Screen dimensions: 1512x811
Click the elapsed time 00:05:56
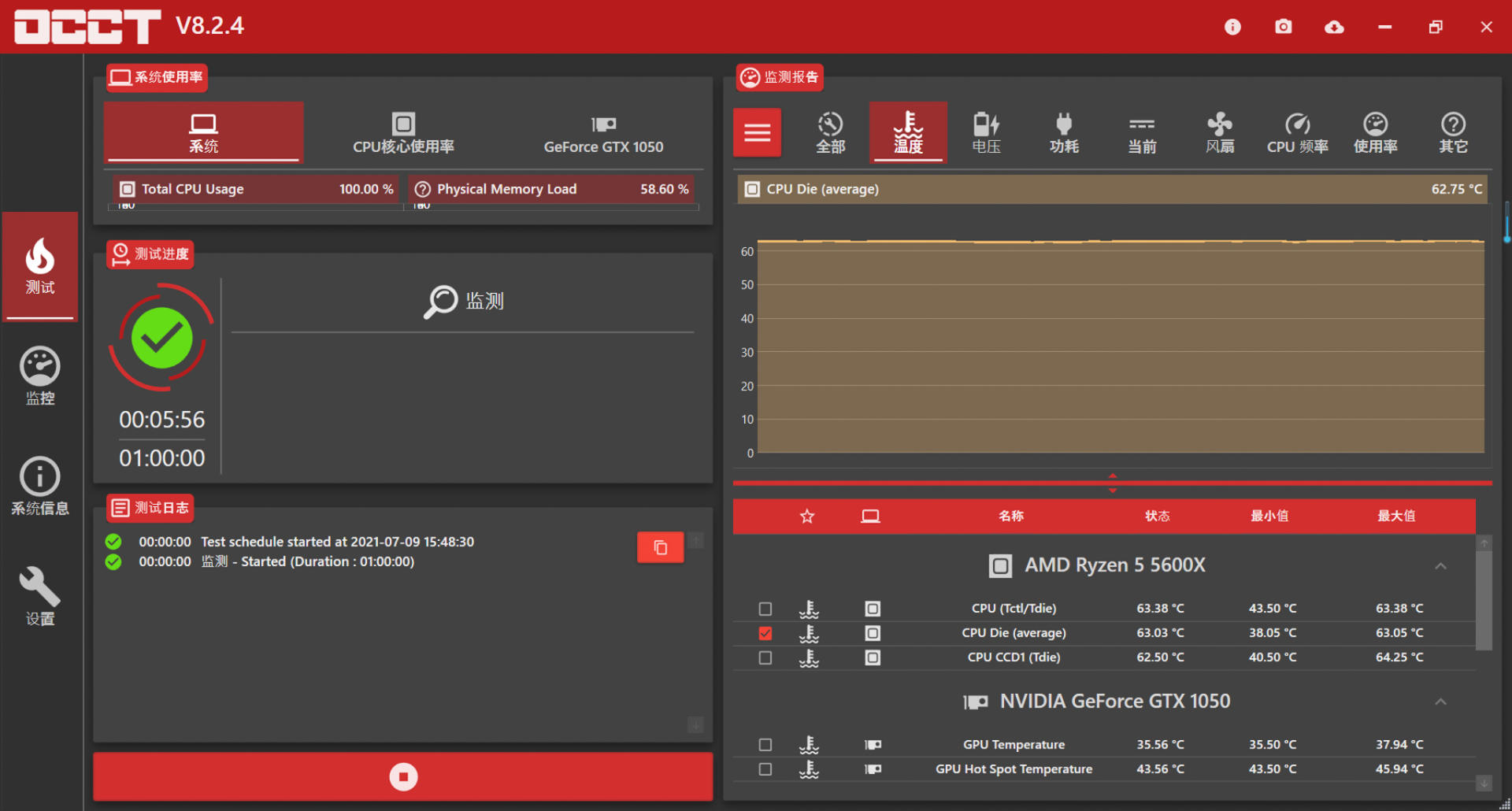pyautogui.click(x=161, y=420)
